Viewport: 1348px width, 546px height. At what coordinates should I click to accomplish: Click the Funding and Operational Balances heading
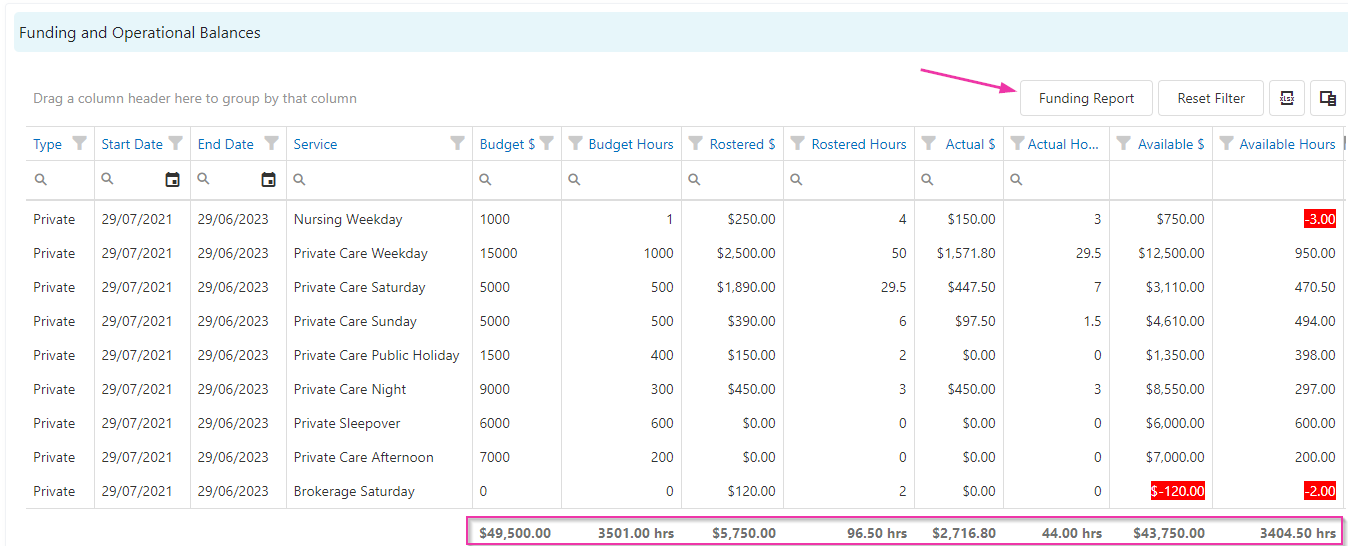point(140,33)
